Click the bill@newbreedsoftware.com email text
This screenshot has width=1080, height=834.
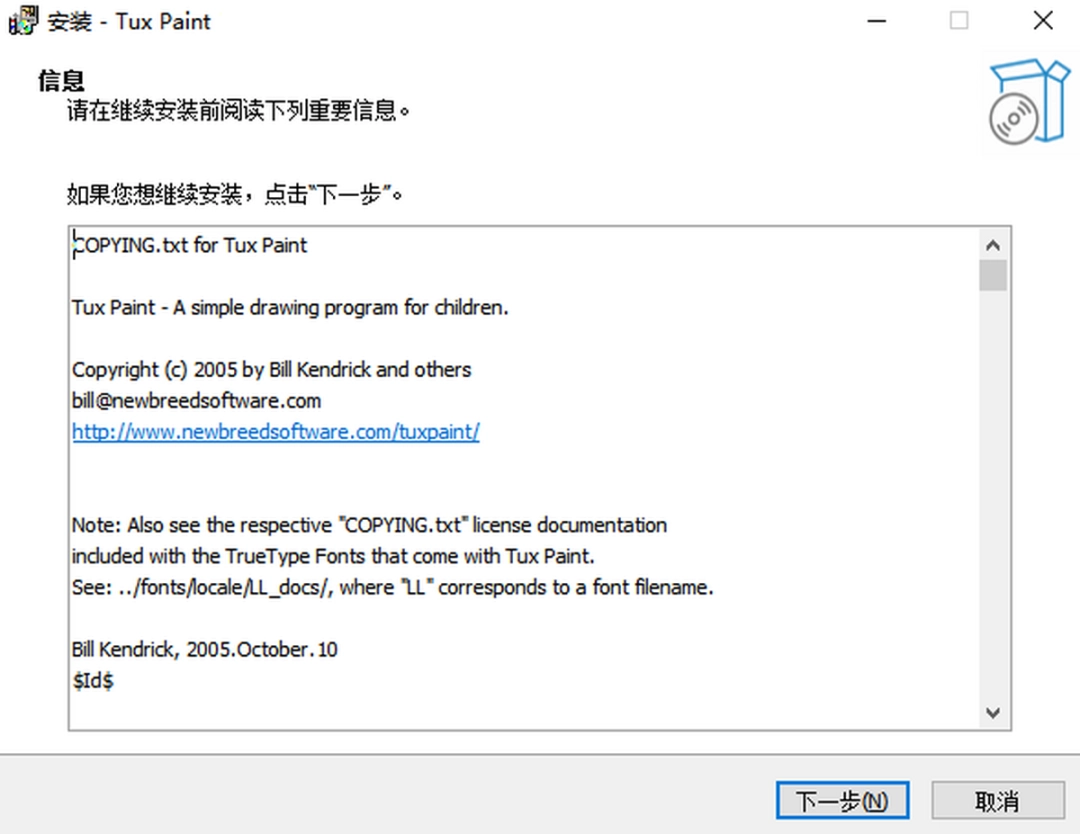click(x=196, y=401)
